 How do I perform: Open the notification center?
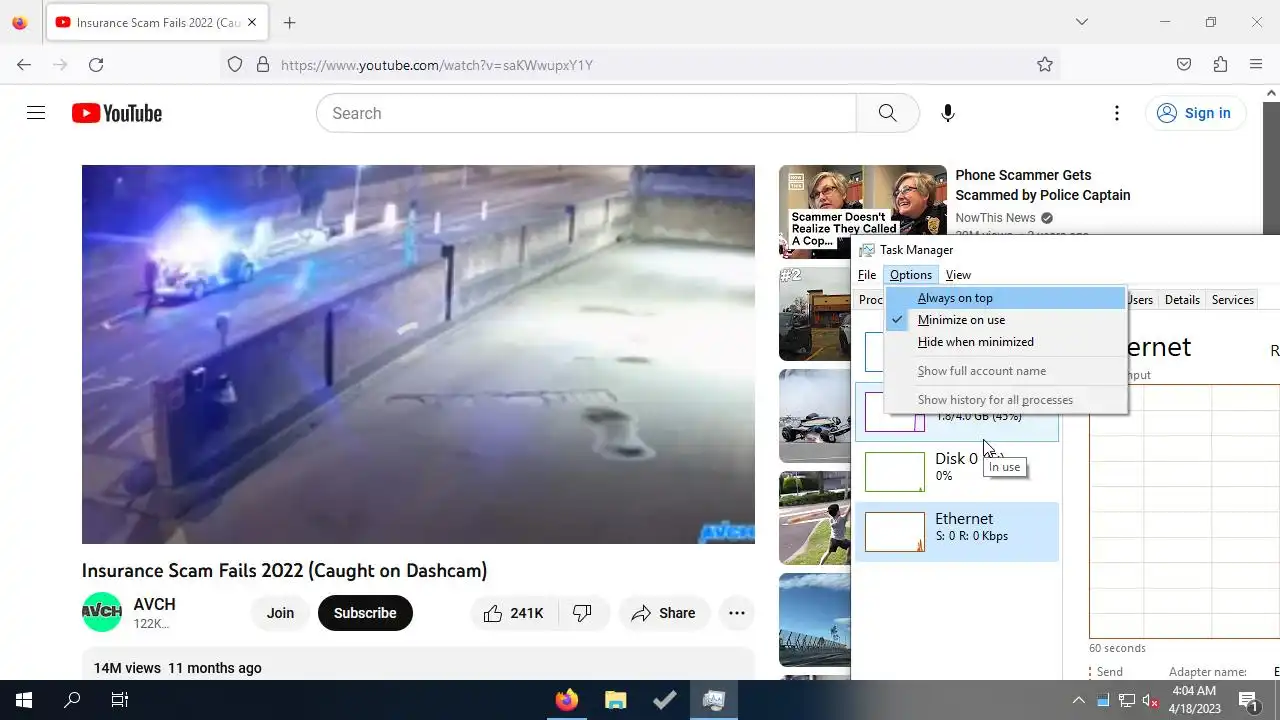click(x=1249, y=700)
